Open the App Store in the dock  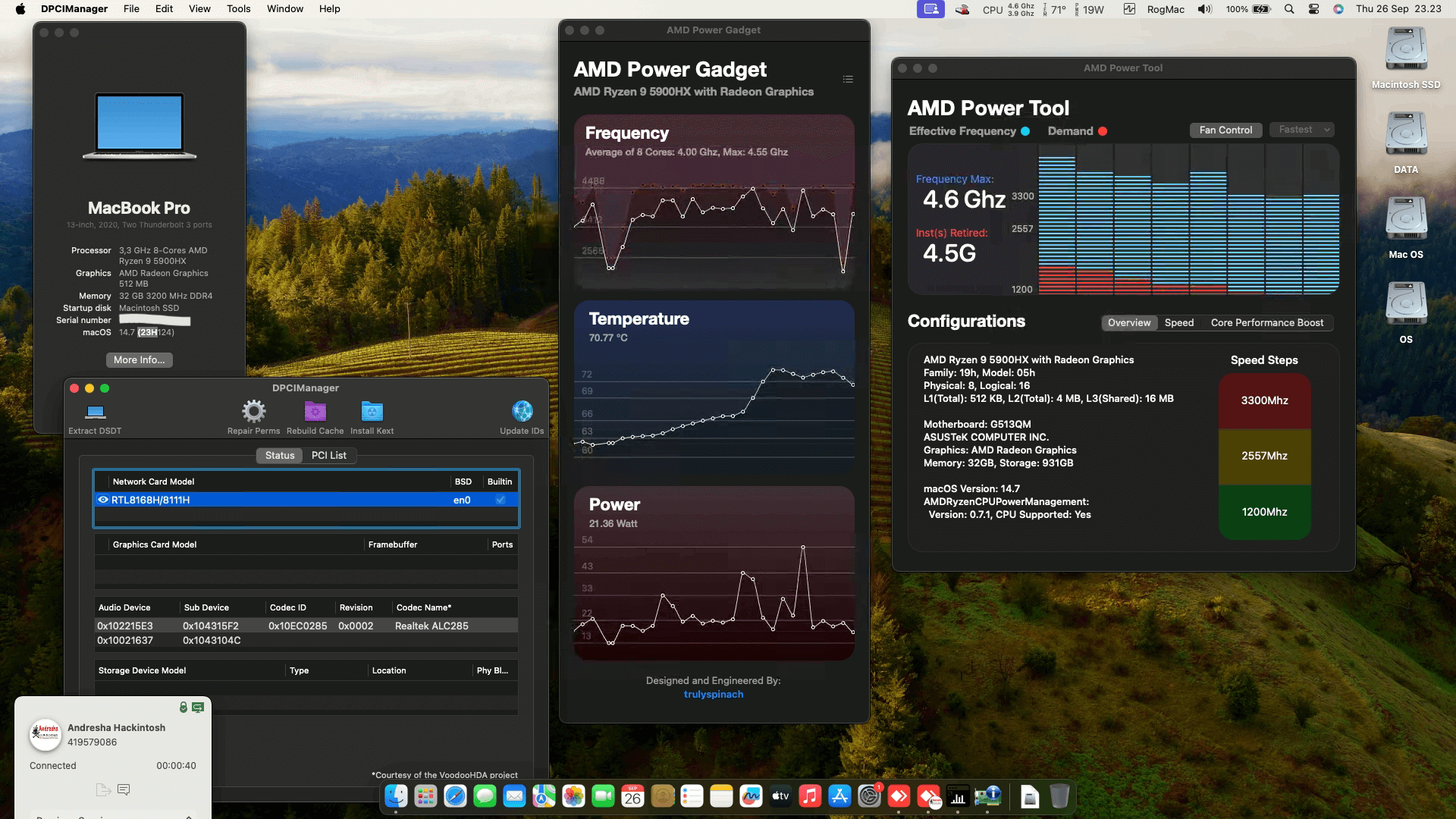[x=839, y=796]
